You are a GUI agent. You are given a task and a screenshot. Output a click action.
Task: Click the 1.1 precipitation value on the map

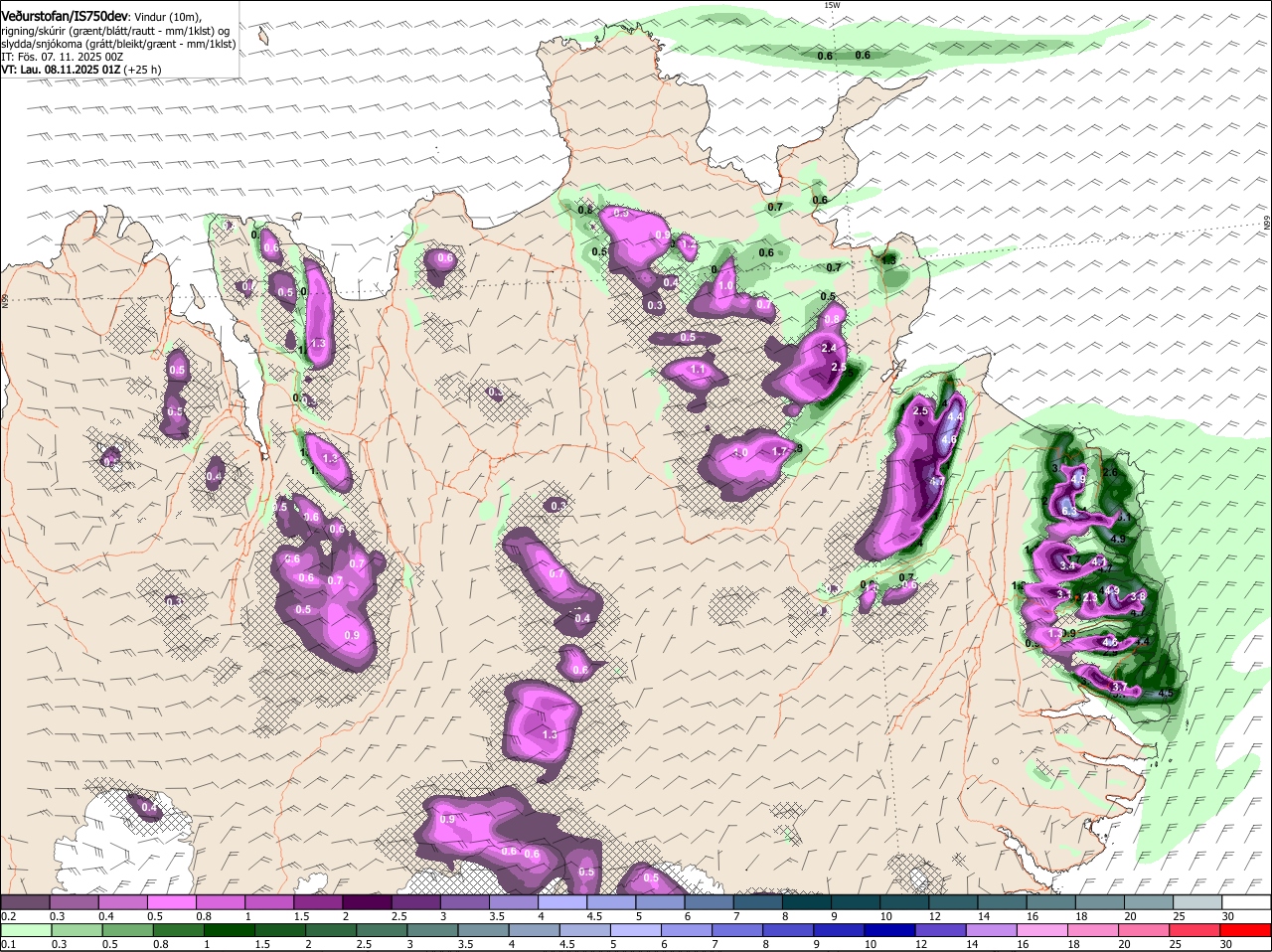point(697,370)
